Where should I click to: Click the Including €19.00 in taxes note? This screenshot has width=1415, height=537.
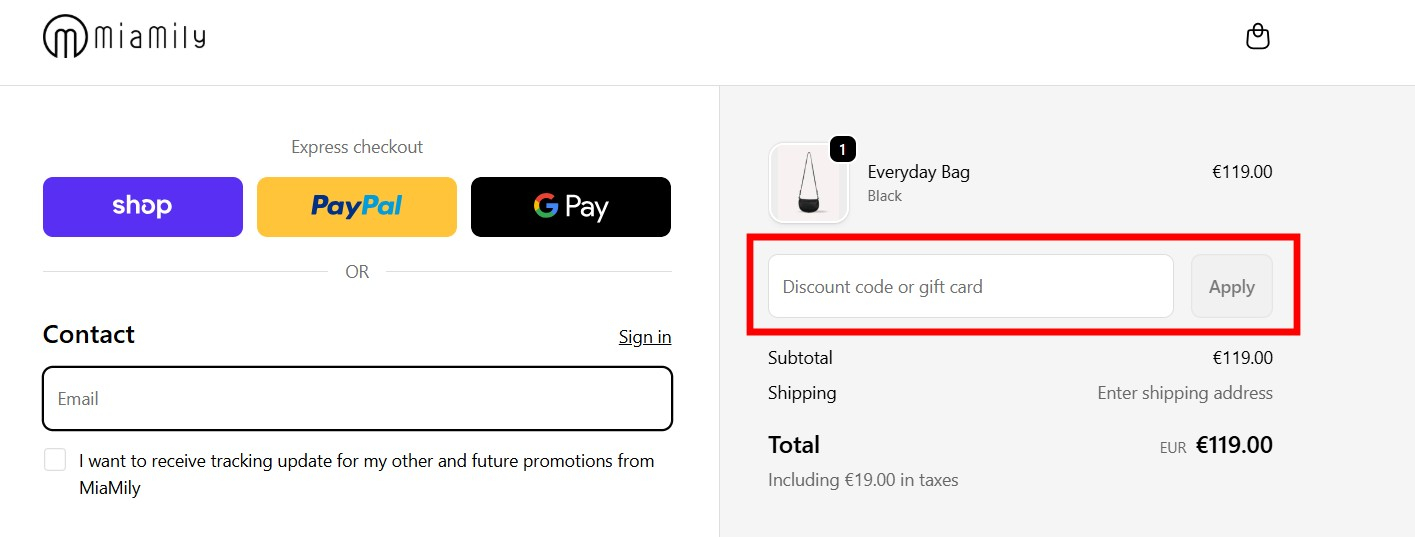click(863, 480)
